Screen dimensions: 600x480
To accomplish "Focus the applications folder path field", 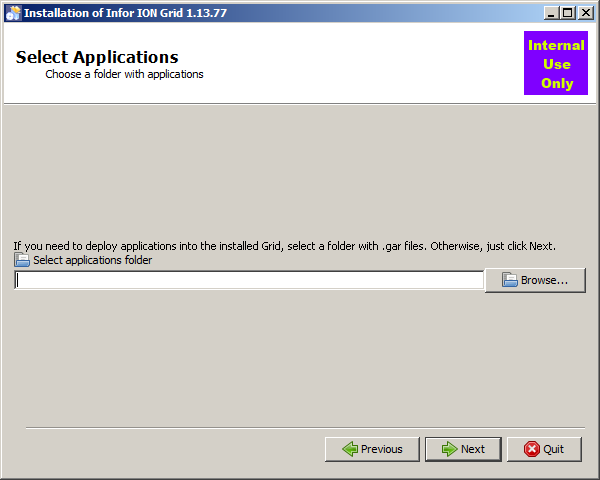I will pyautogui.click(x=248, y=281).
